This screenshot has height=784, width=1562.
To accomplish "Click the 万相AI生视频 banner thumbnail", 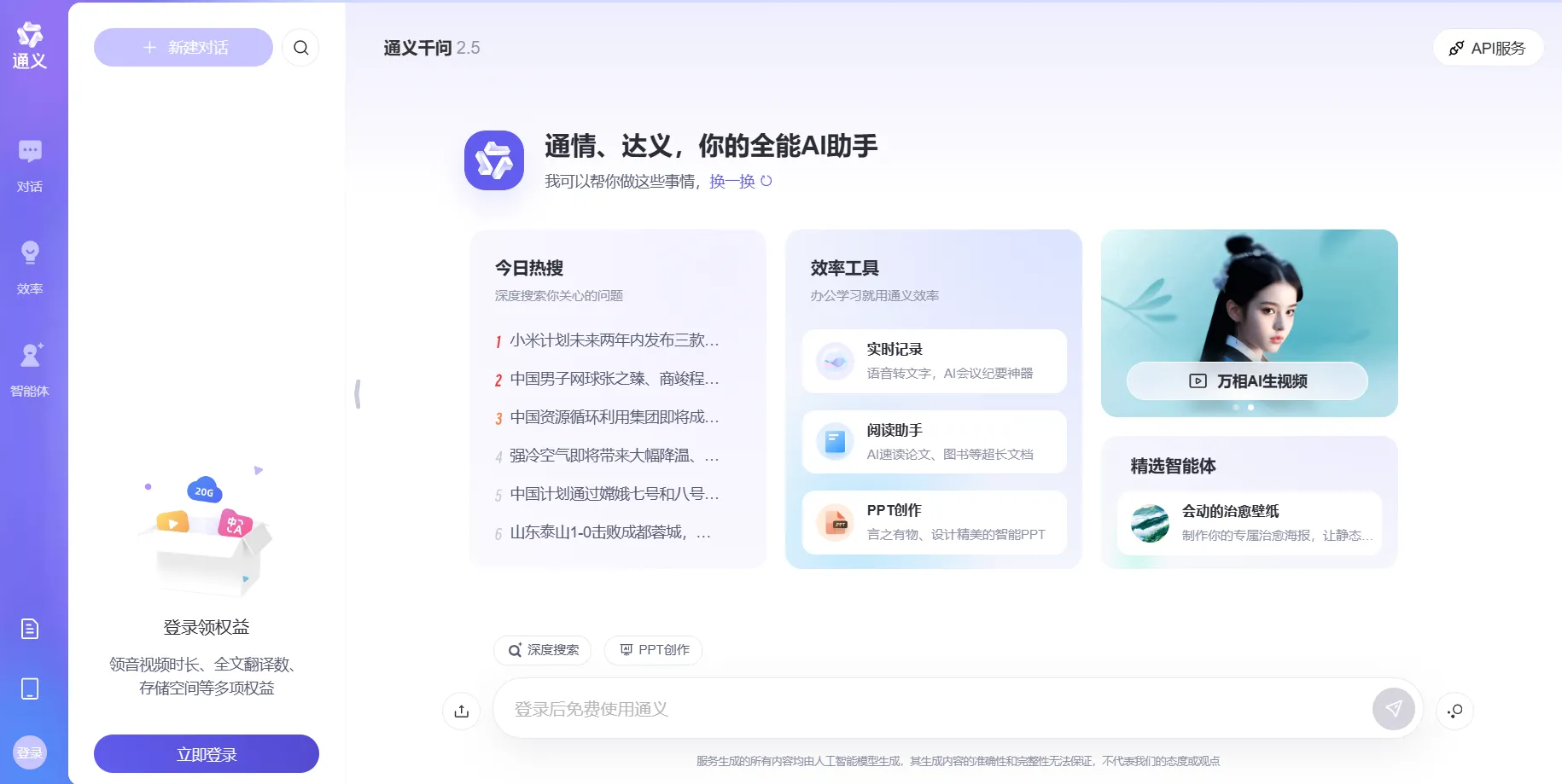I will pyautogui.click(x=1249, y=323).
